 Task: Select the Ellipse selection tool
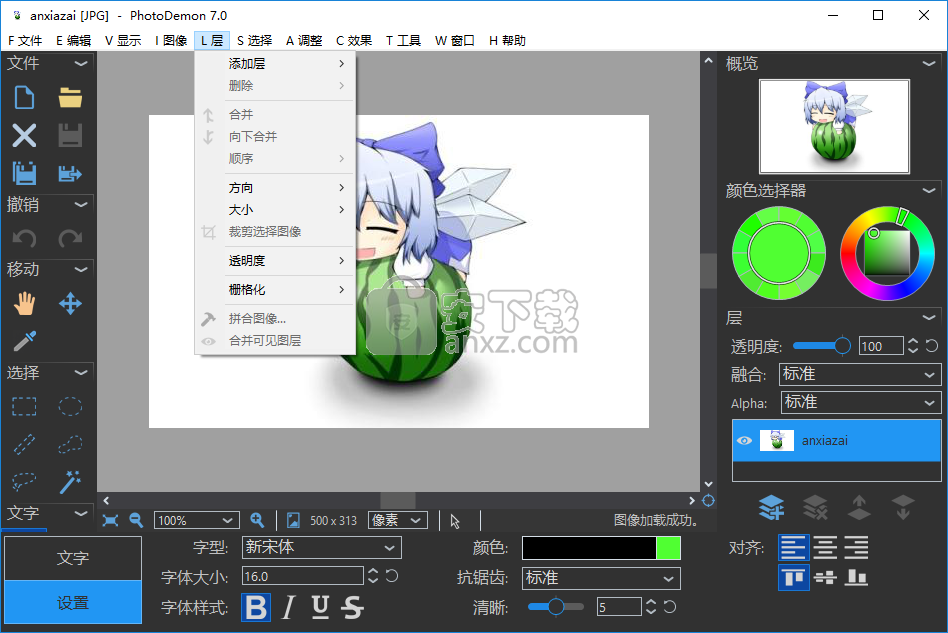[x=70, y=406]
